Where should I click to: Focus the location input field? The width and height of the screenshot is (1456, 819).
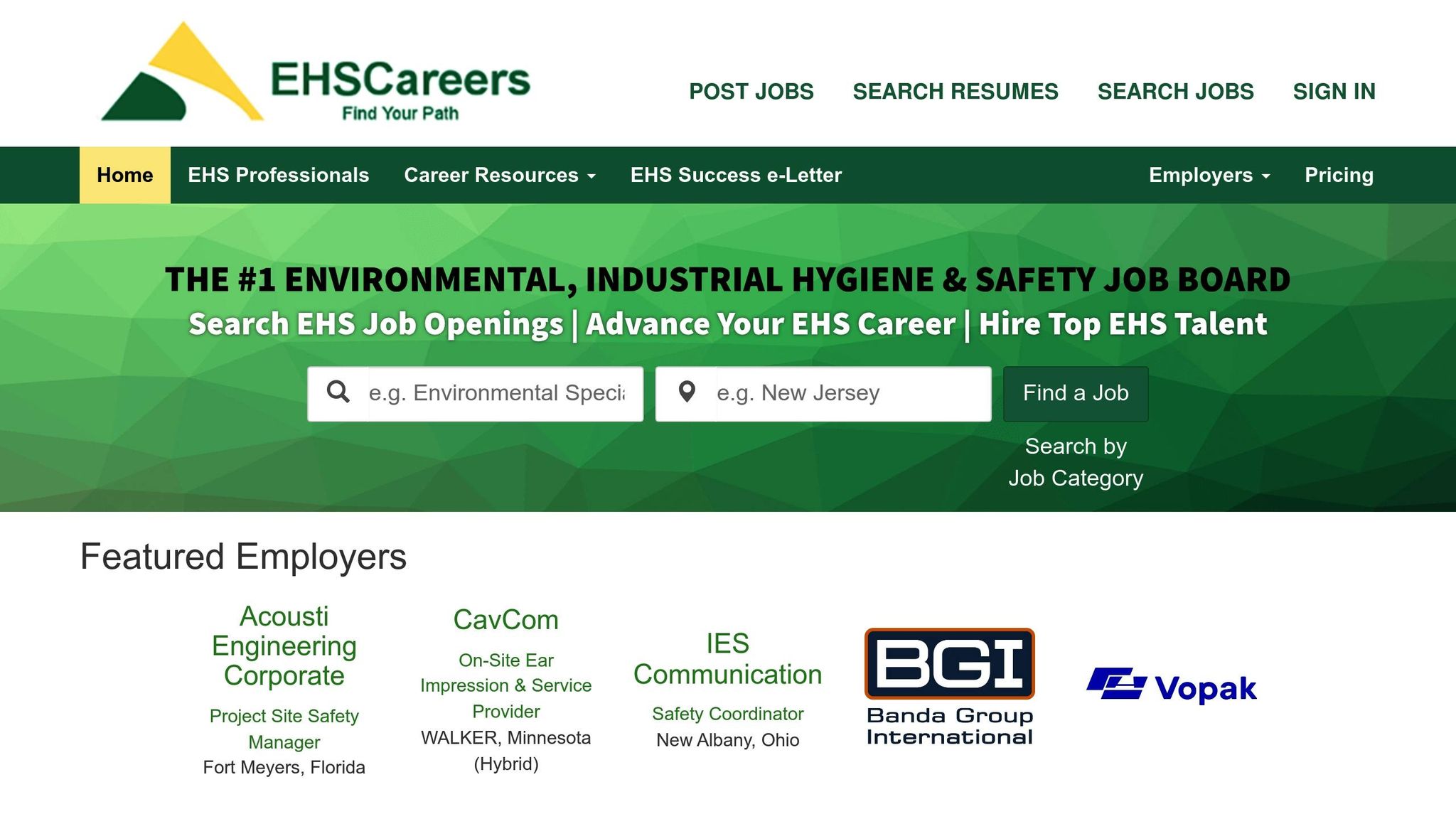pos(852,394)
